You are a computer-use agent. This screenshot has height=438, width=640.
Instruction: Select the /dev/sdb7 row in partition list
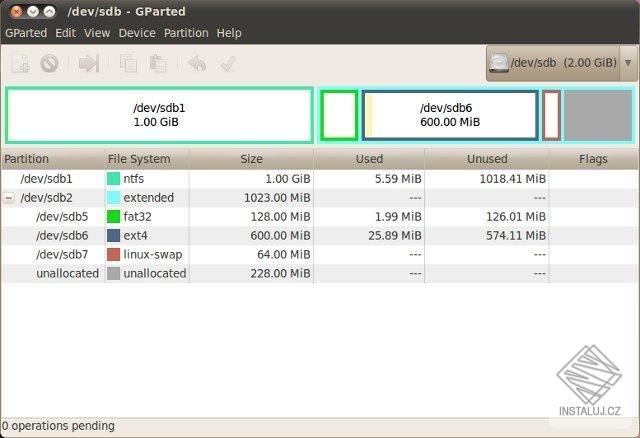pyautogui.click(x=320, y=255)
